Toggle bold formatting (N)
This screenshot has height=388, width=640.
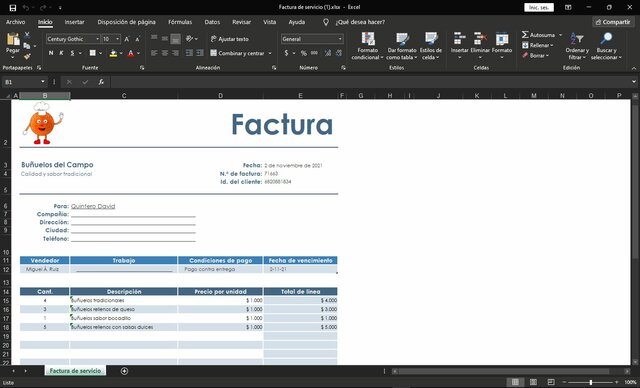tap(51, 53)
